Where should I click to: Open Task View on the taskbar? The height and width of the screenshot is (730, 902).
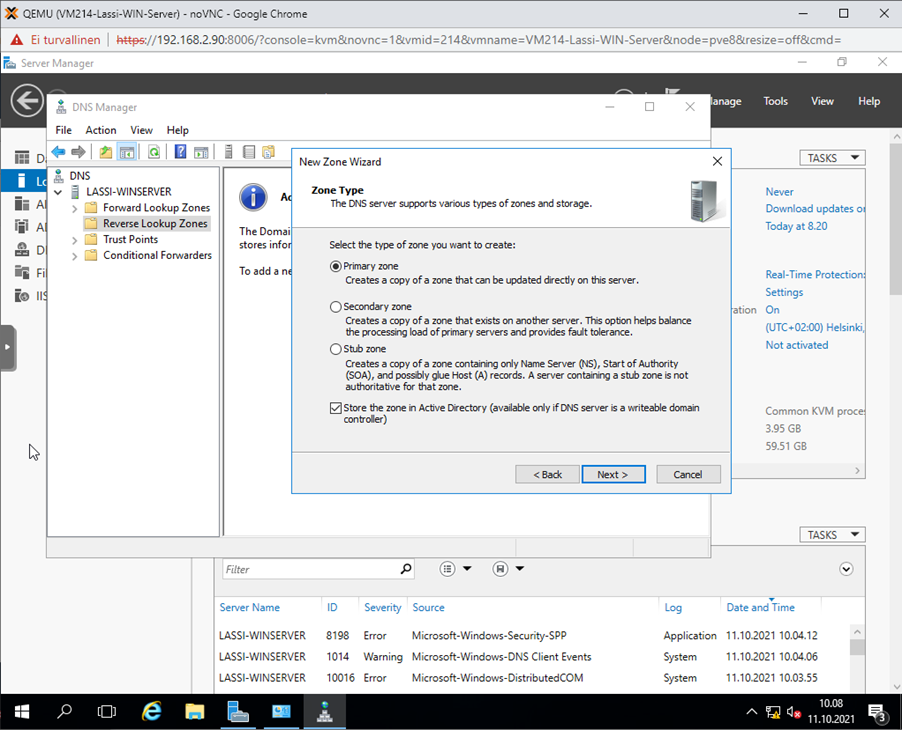[106, 712]
